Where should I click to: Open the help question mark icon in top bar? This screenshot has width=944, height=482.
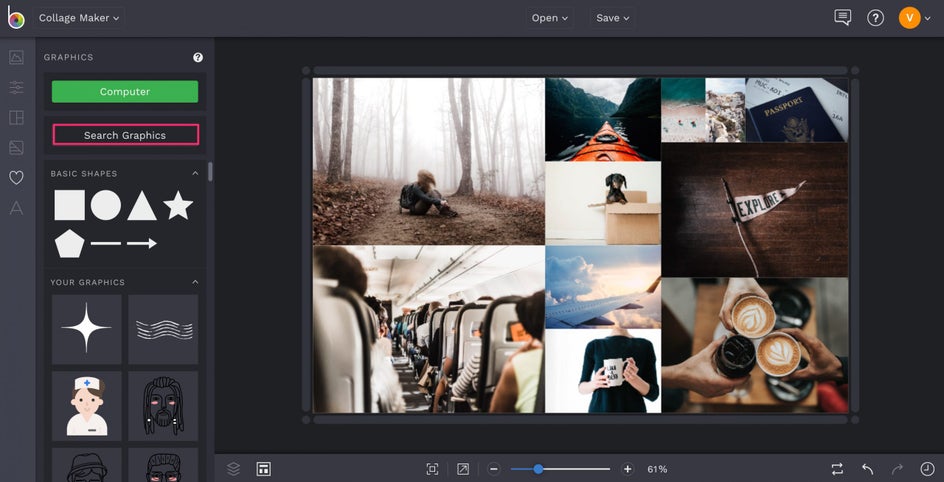click(x=875, y=18)
